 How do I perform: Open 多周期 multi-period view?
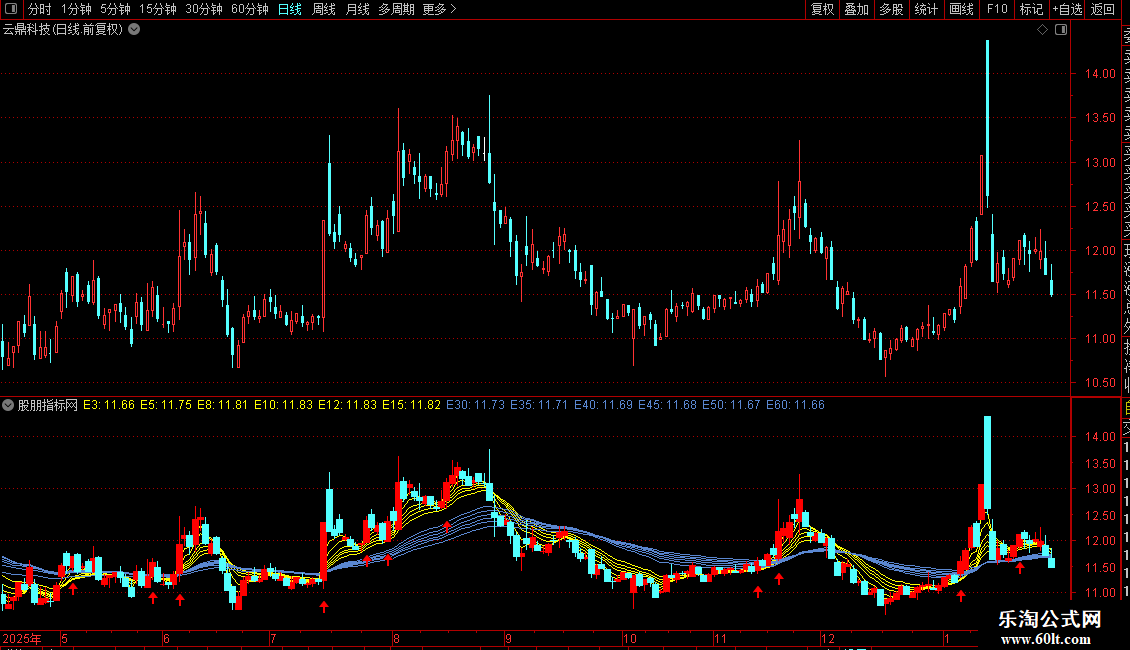point(396,9)
